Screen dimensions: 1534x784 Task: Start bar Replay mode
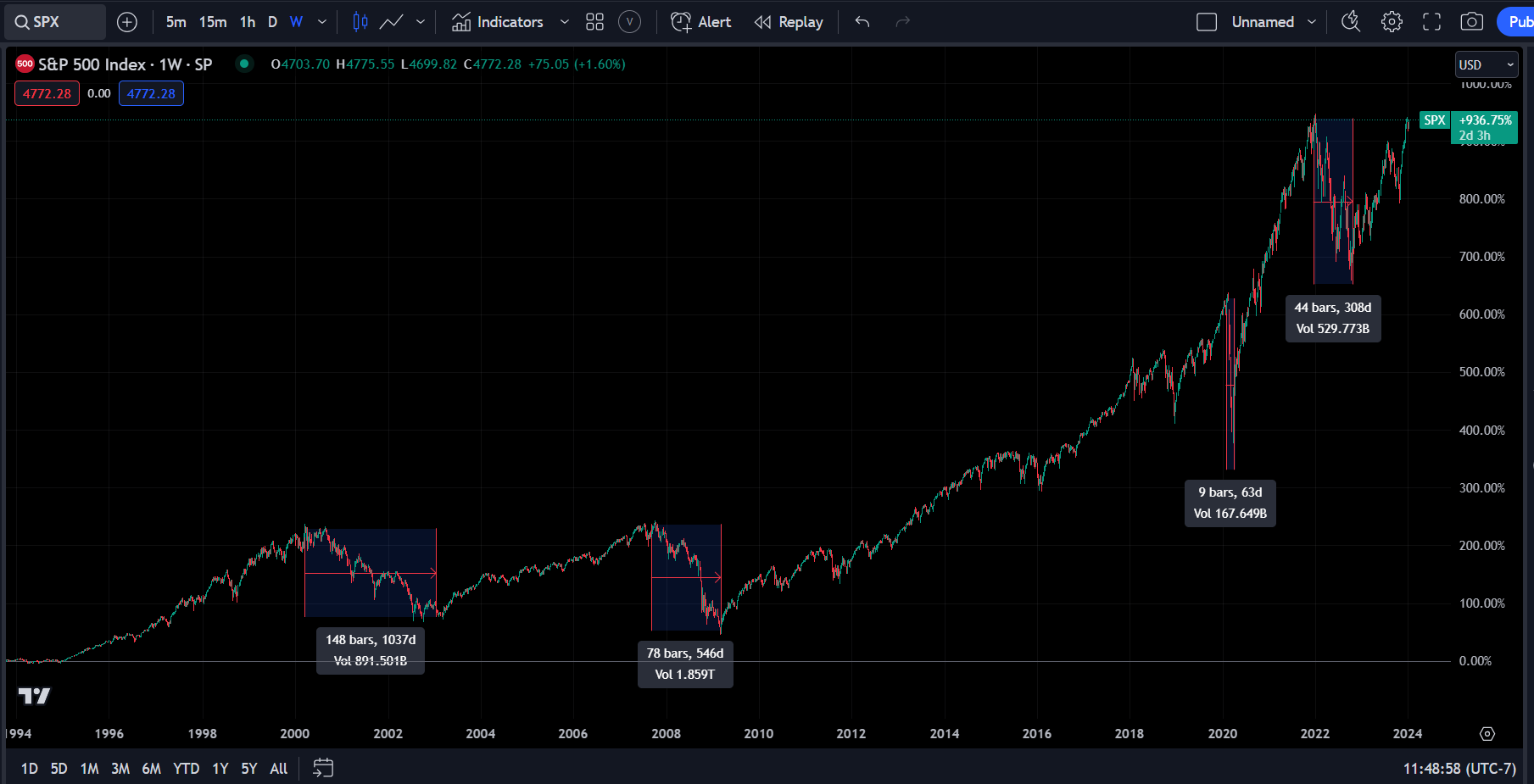(x=789, y=22)
